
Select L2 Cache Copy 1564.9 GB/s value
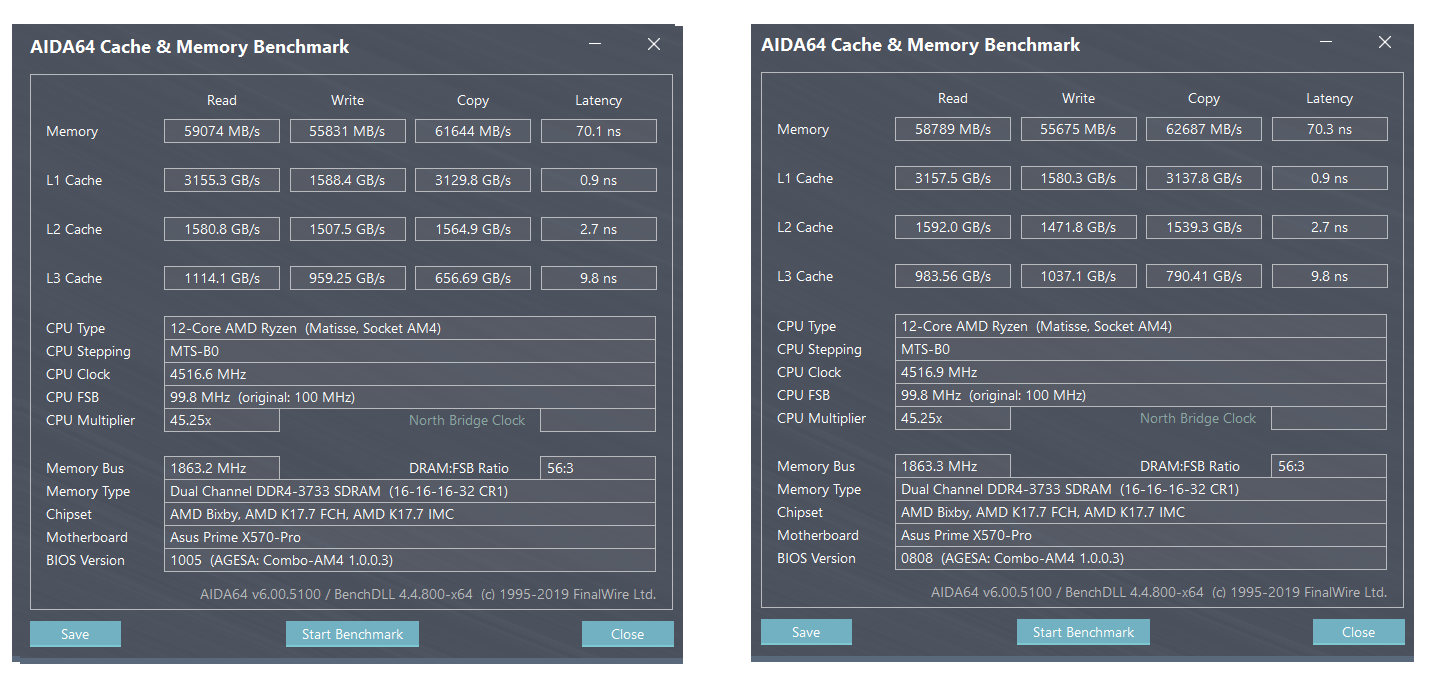coord(473,229)
